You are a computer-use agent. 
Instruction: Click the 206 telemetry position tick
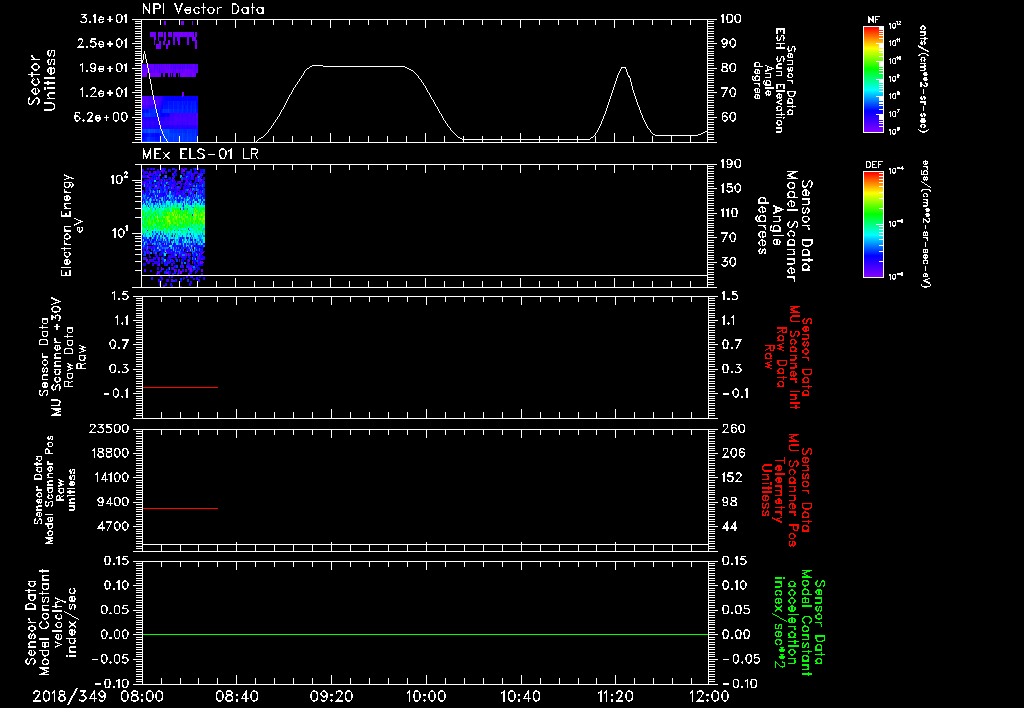pos(733,453)
